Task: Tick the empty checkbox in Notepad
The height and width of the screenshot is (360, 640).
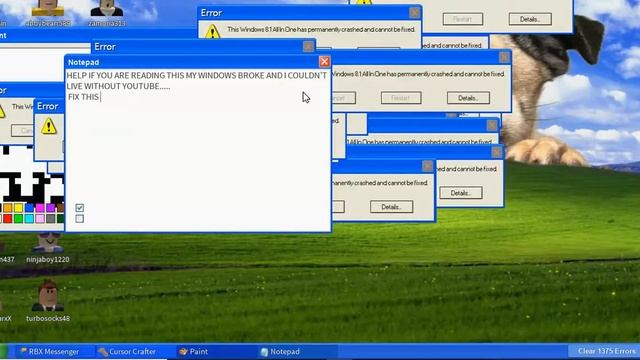Action: click(x=80, y=219)
